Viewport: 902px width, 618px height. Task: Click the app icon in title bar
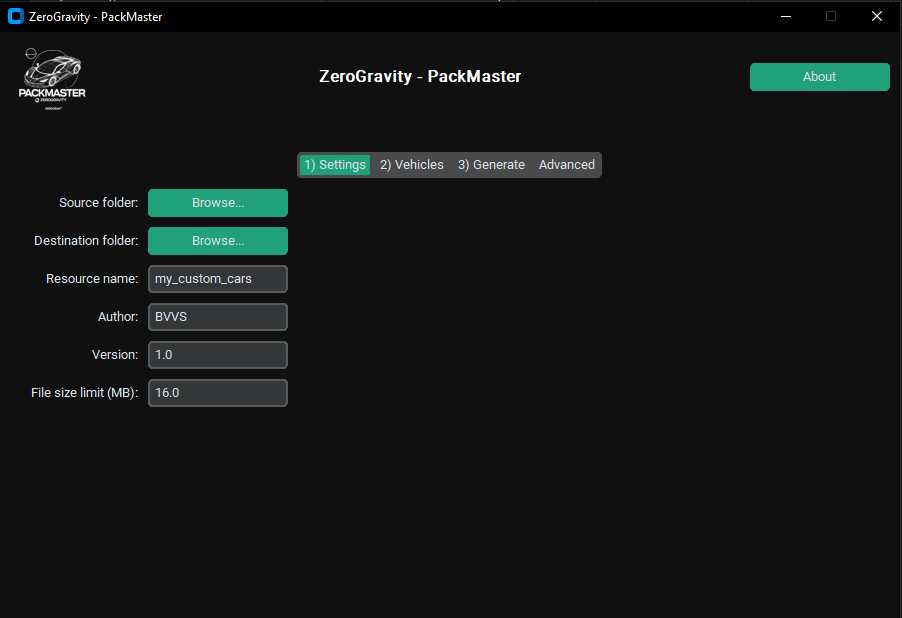(16, 16)
